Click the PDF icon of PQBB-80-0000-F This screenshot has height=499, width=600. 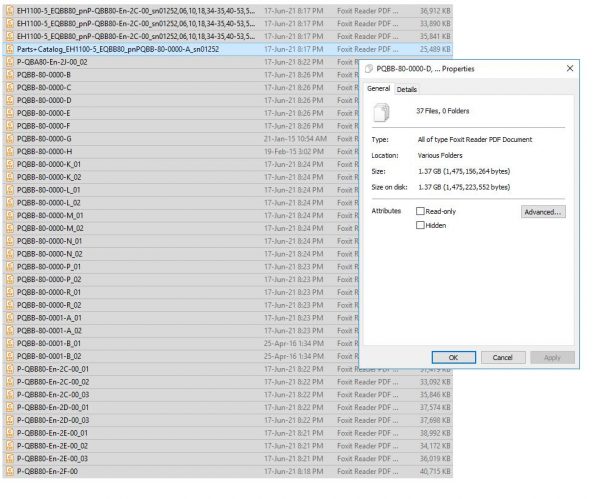[10, 126]
